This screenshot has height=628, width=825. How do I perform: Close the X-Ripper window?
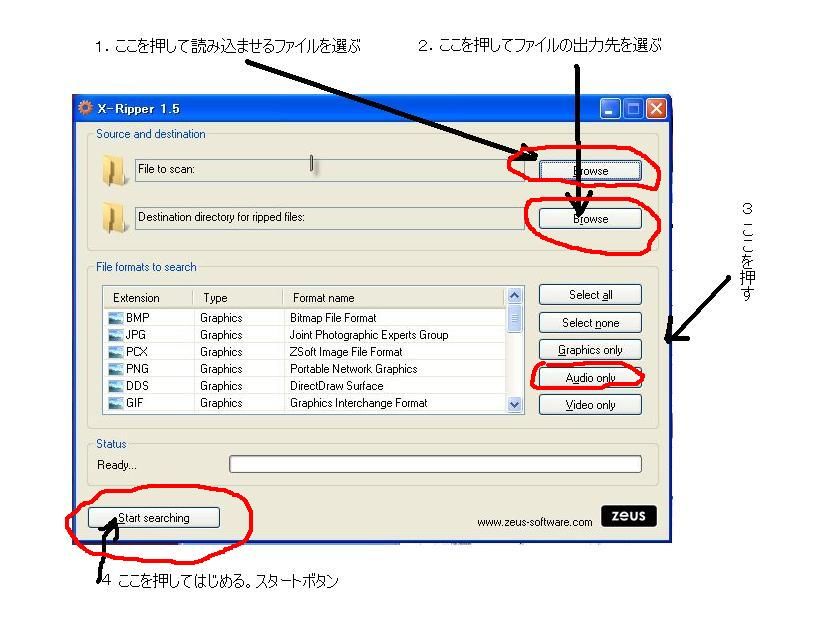click(x=656, y=109)
